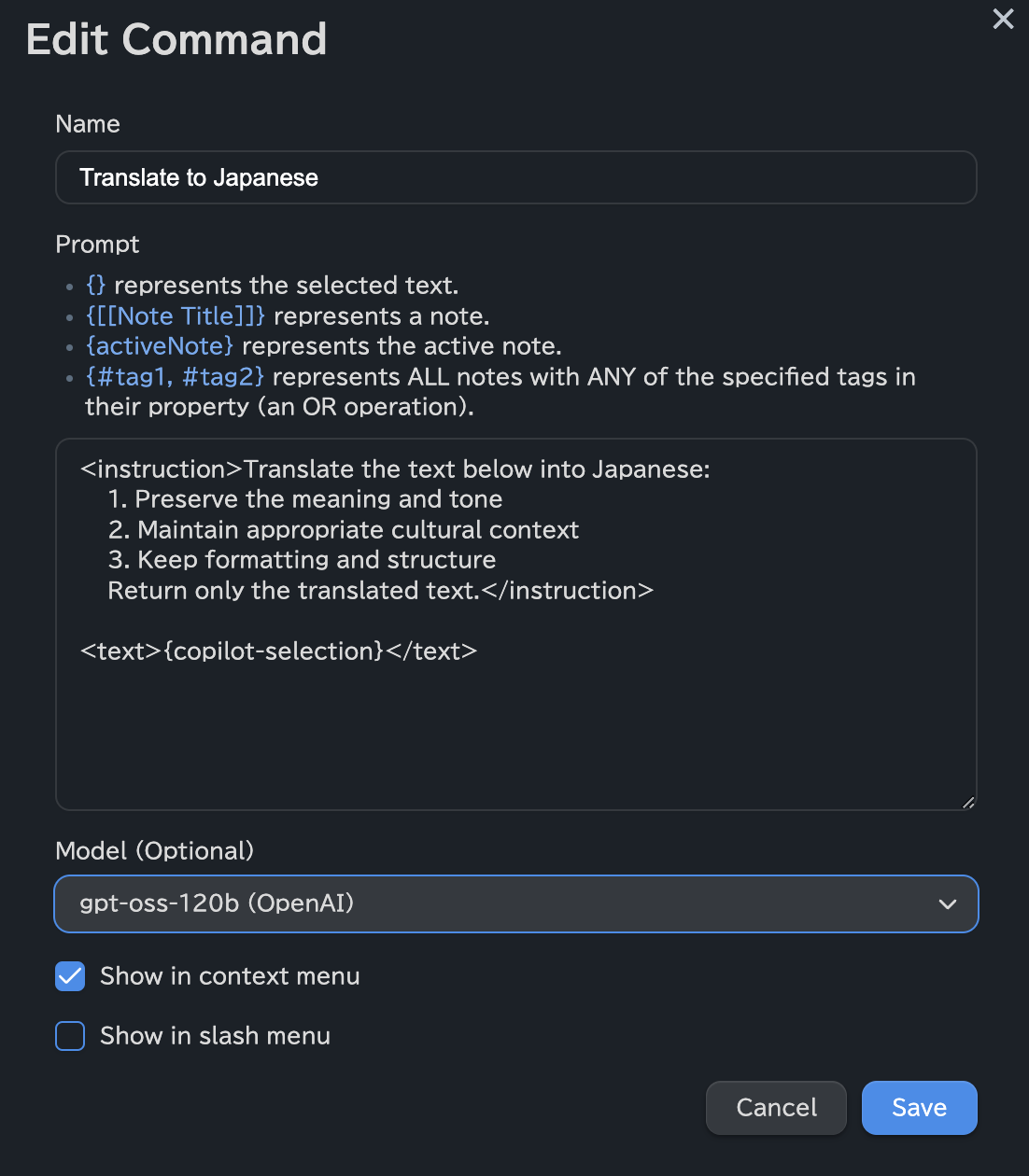The image size is (1029, 1176).
Task: Click the Model (Optional) label
Action: [155, 851]
